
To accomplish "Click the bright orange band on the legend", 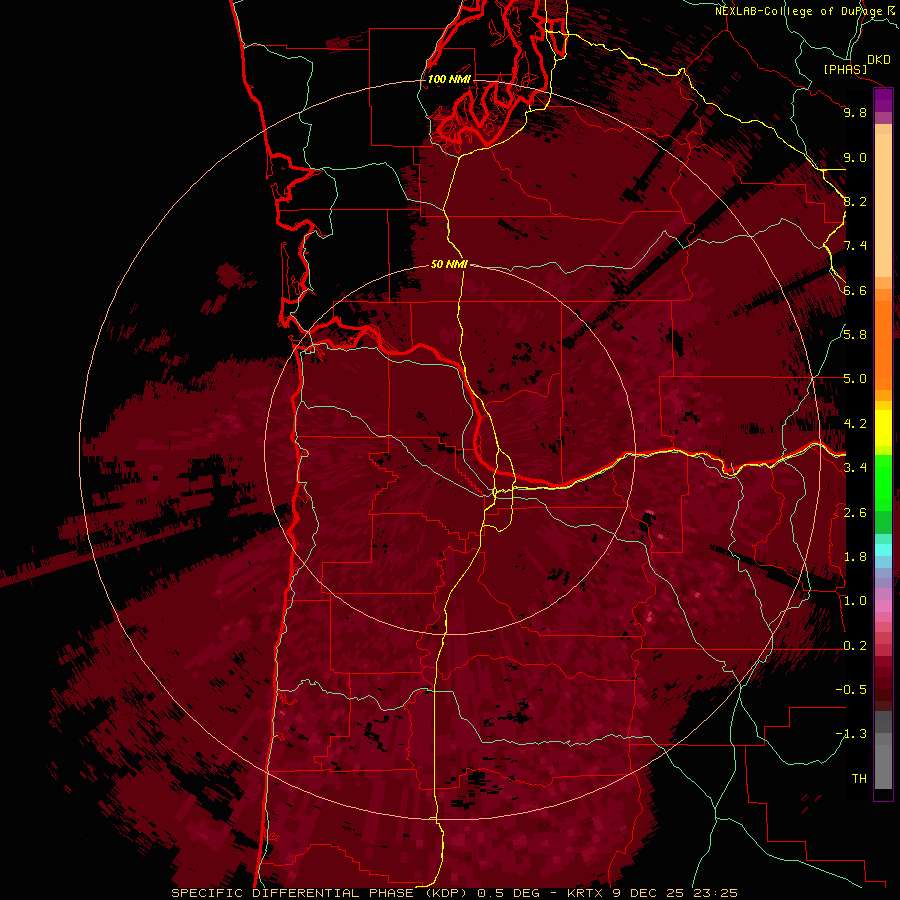I will point(883,344).
